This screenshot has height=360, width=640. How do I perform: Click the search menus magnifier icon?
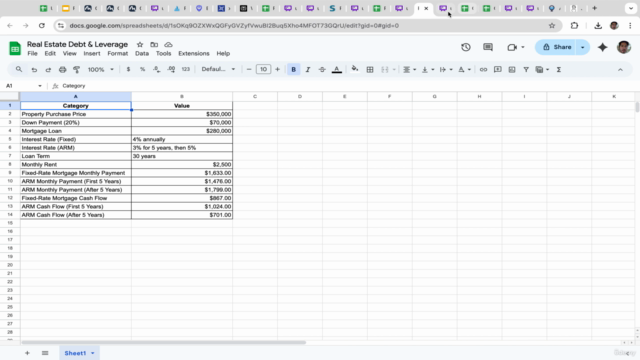pos(19,69)
